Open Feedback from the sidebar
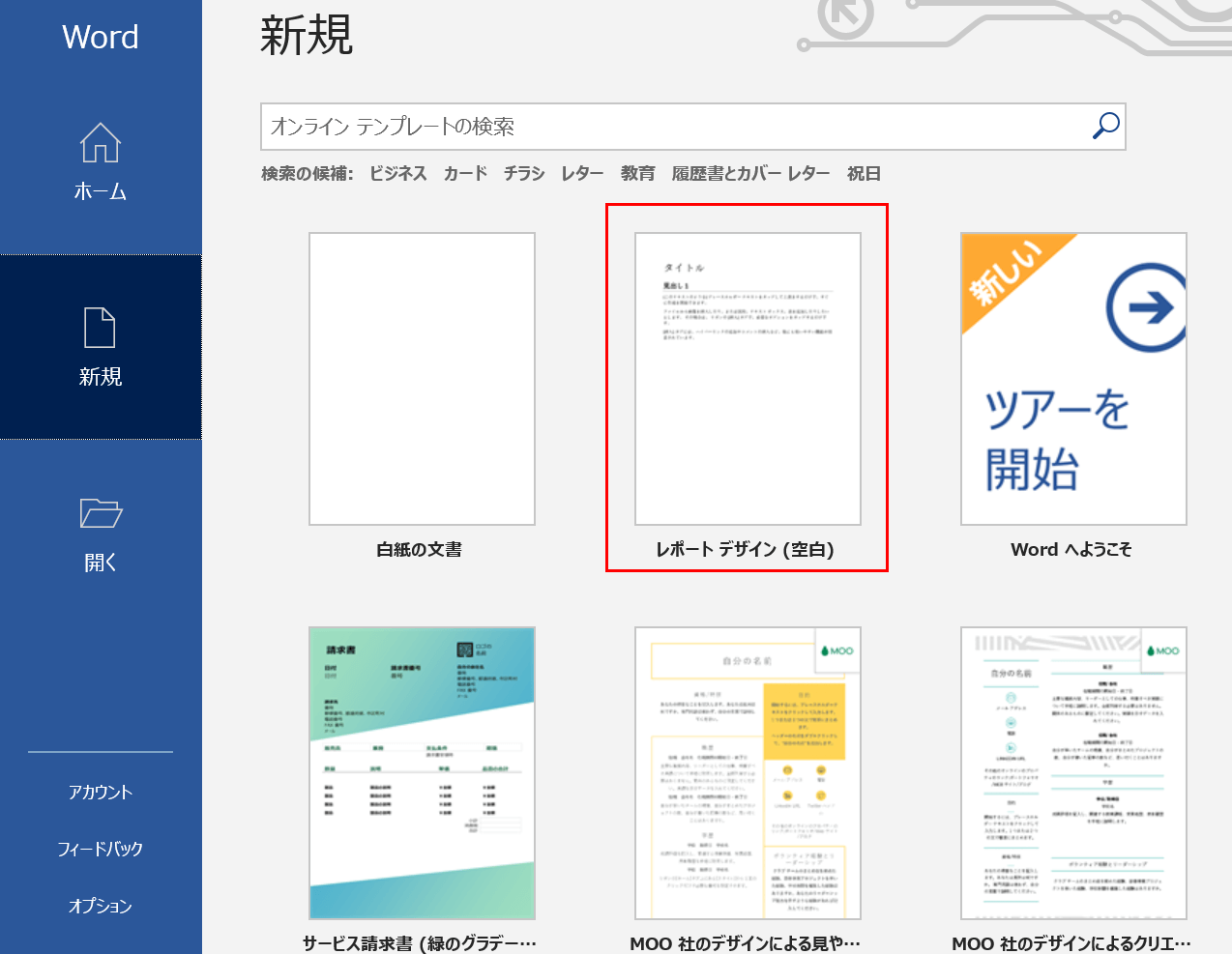Screen dimensions: 1232x954 [101, 849]
